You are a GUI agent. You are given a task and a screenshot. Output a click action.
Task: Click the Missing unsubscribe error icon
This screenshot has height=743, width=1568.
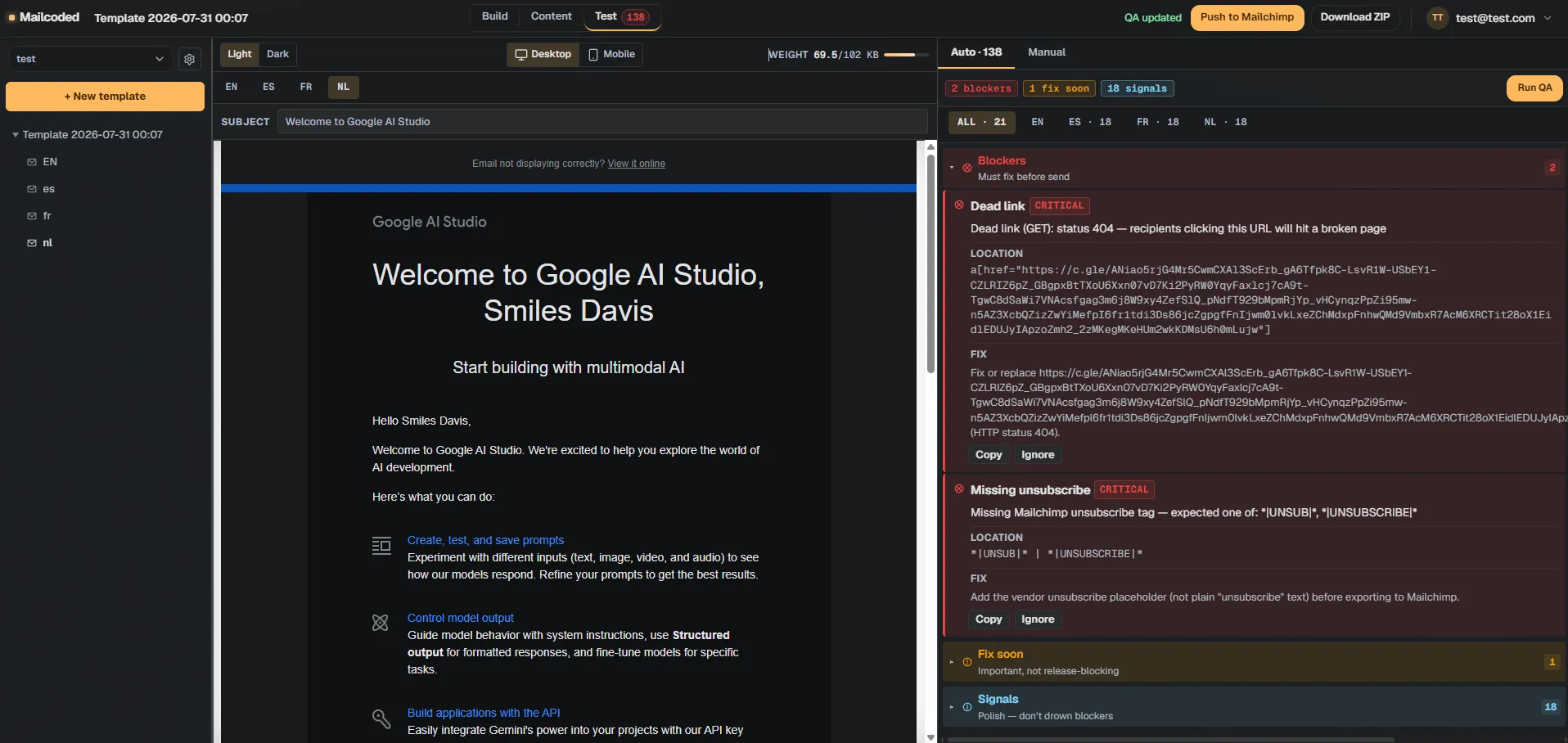pos(959,489)
